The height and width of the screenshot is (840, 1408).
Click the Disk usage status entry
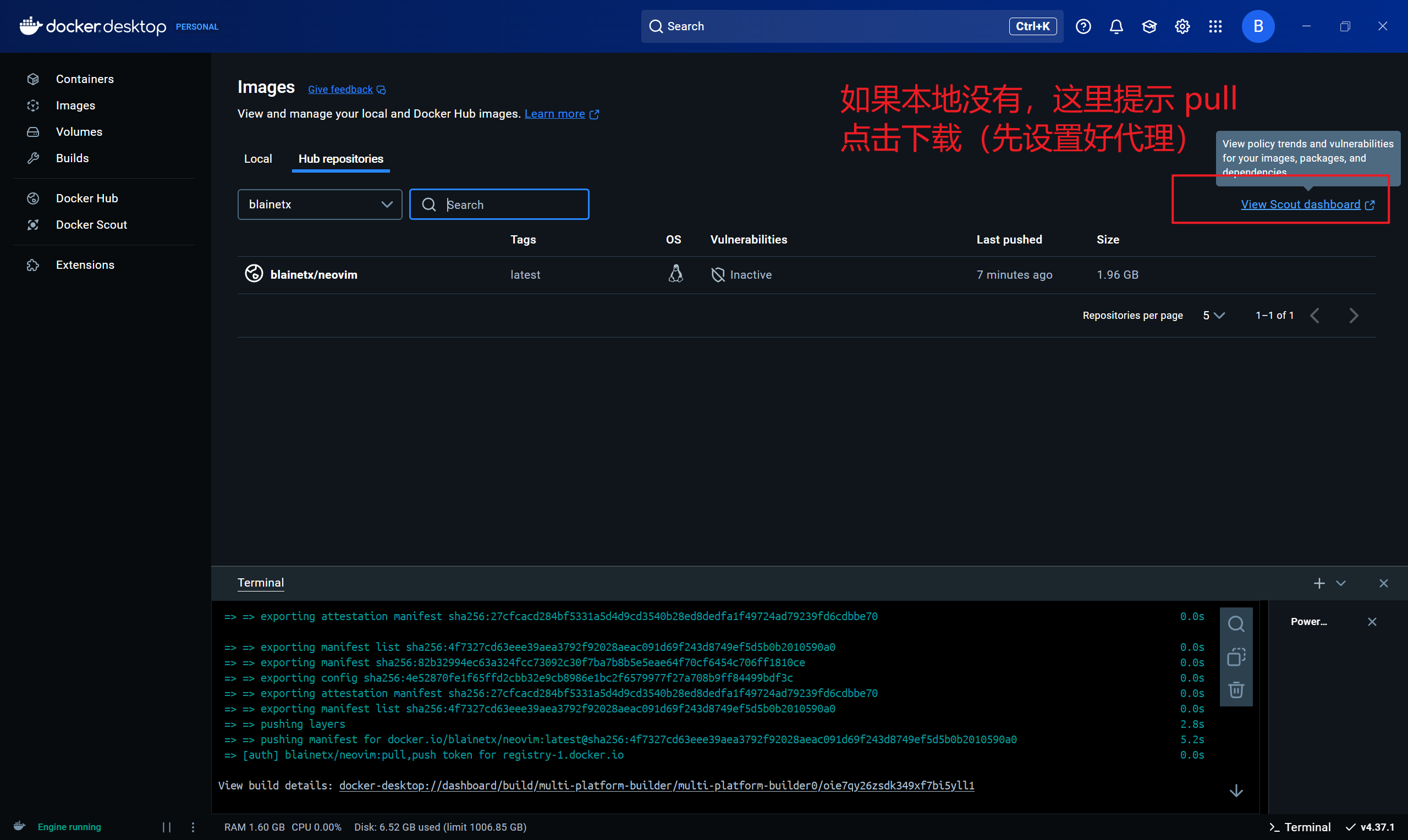click(x=441, y=827)
